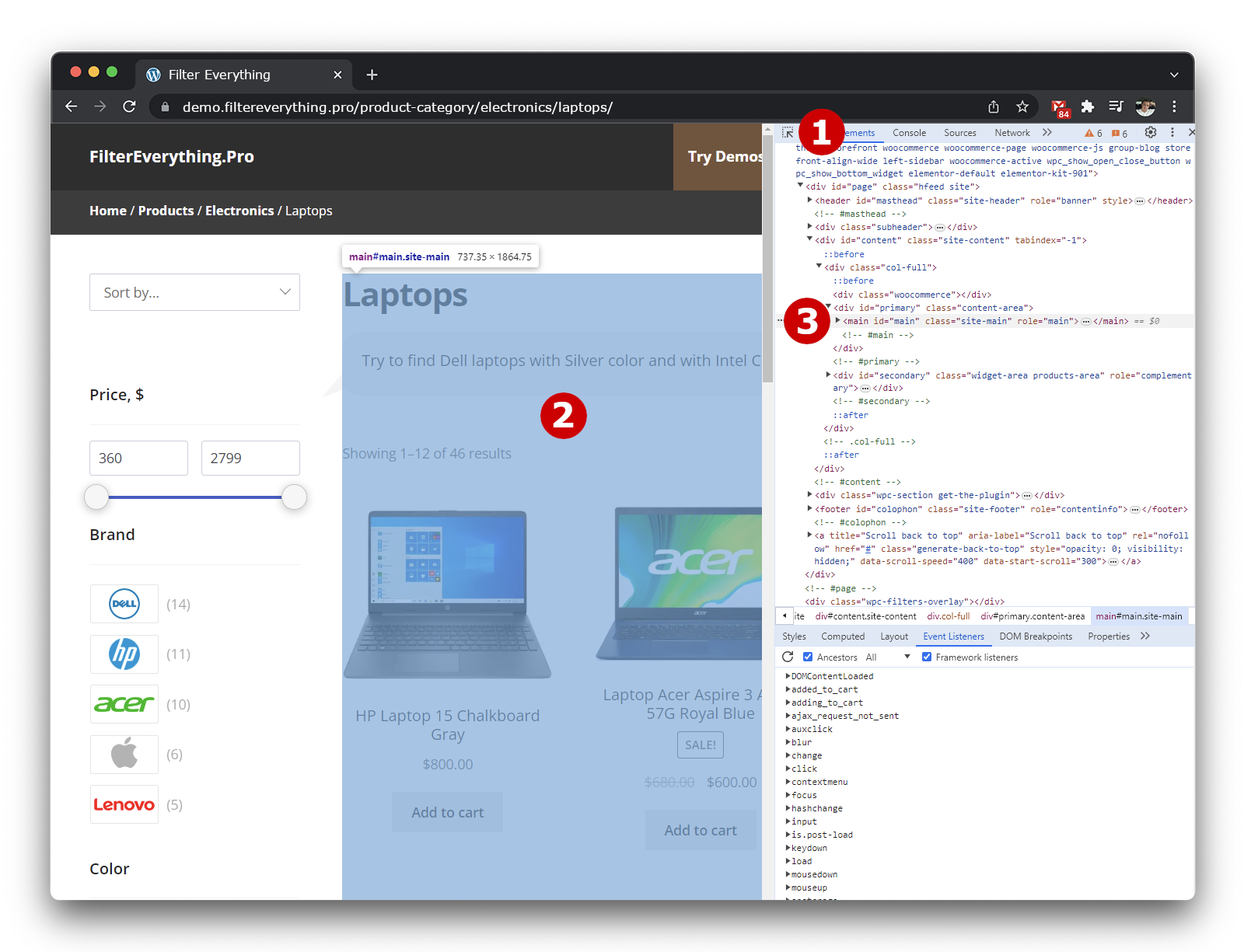Uncheck the Ancestors checkbox

(x=808, y=657)
